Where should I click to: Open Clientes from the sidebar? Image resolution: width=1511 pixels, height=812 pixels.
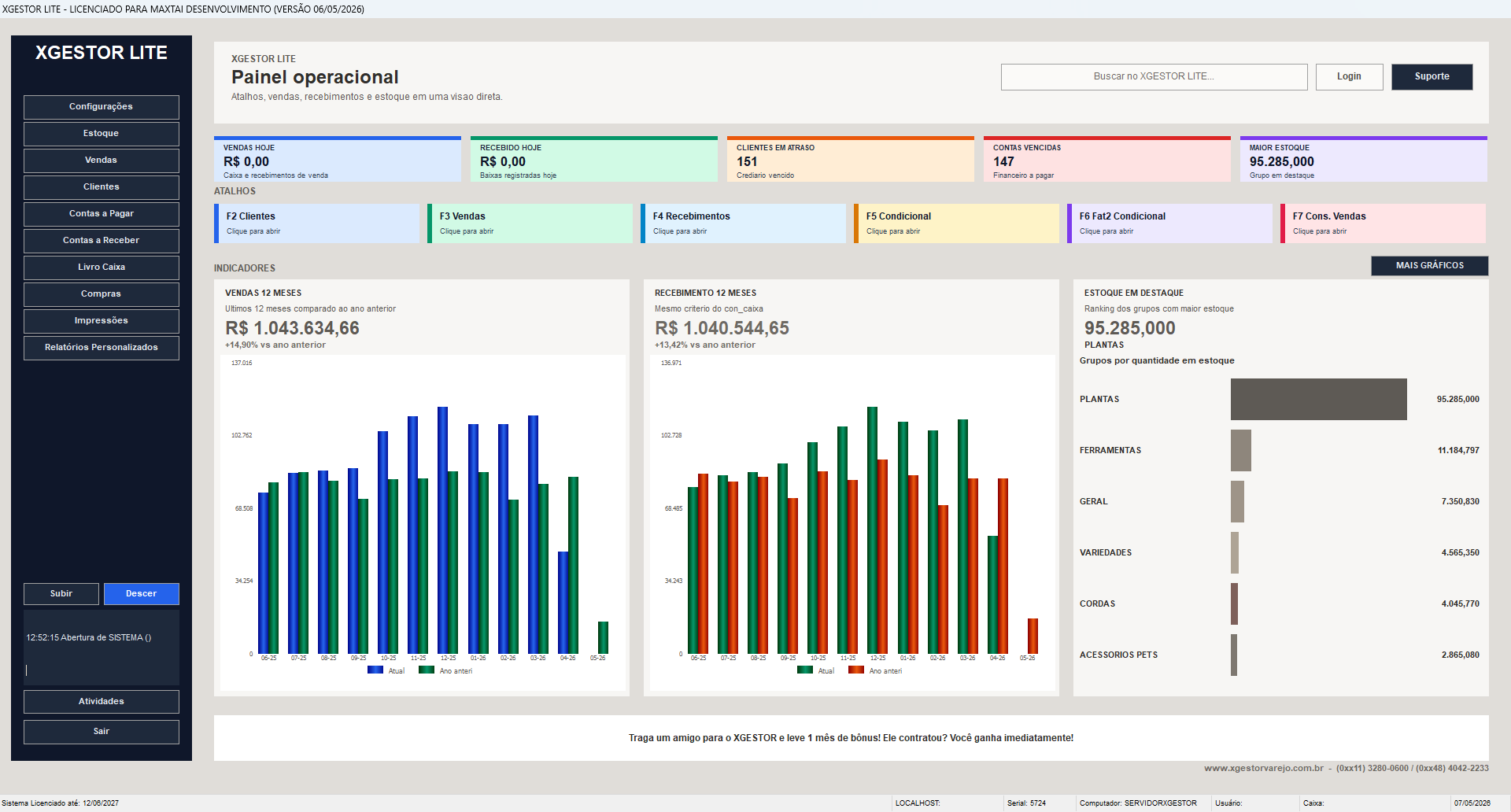click(102, 187)
